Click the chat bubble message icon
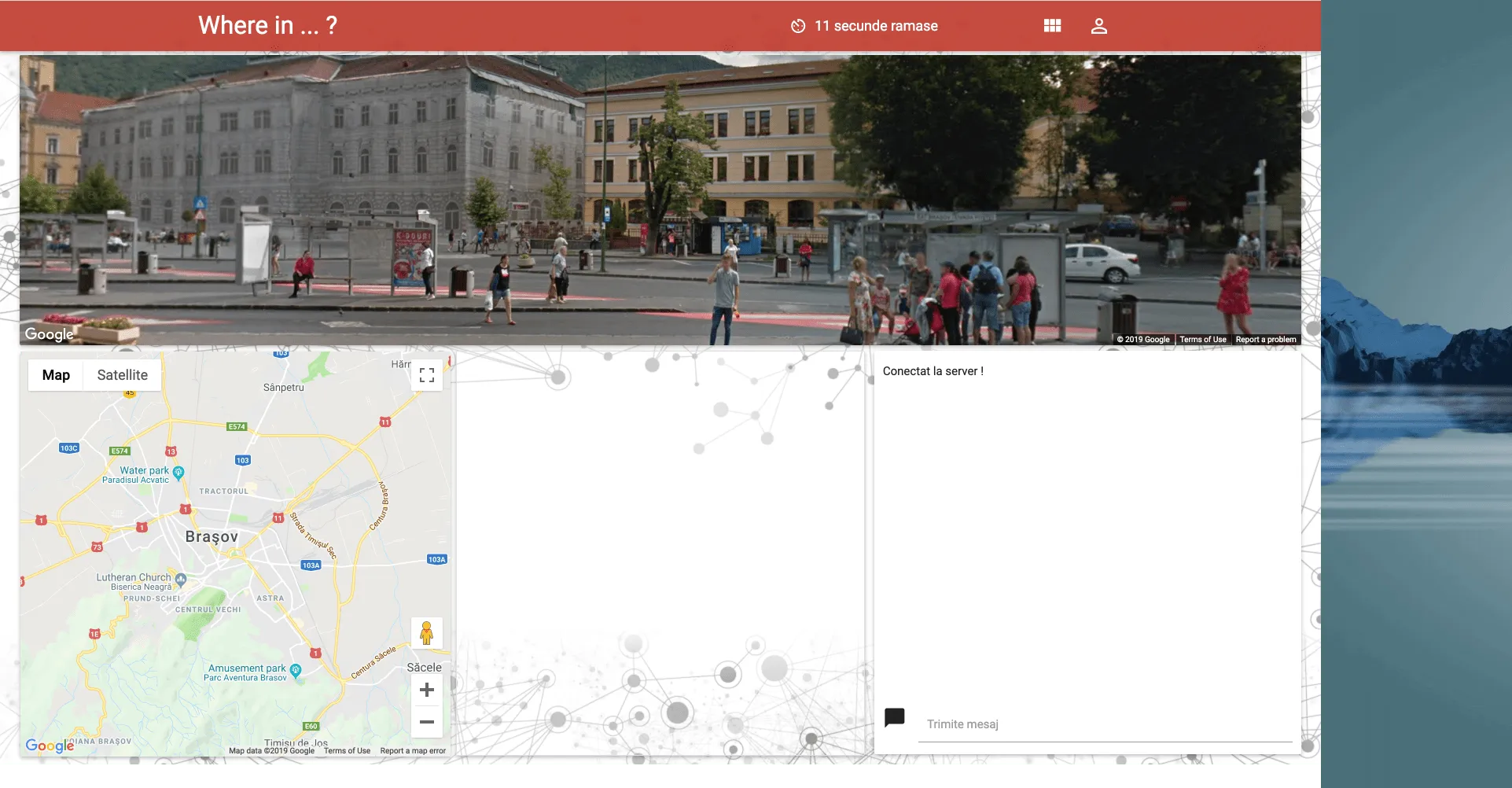This screenshot has width=1512, height=788. 894,717
